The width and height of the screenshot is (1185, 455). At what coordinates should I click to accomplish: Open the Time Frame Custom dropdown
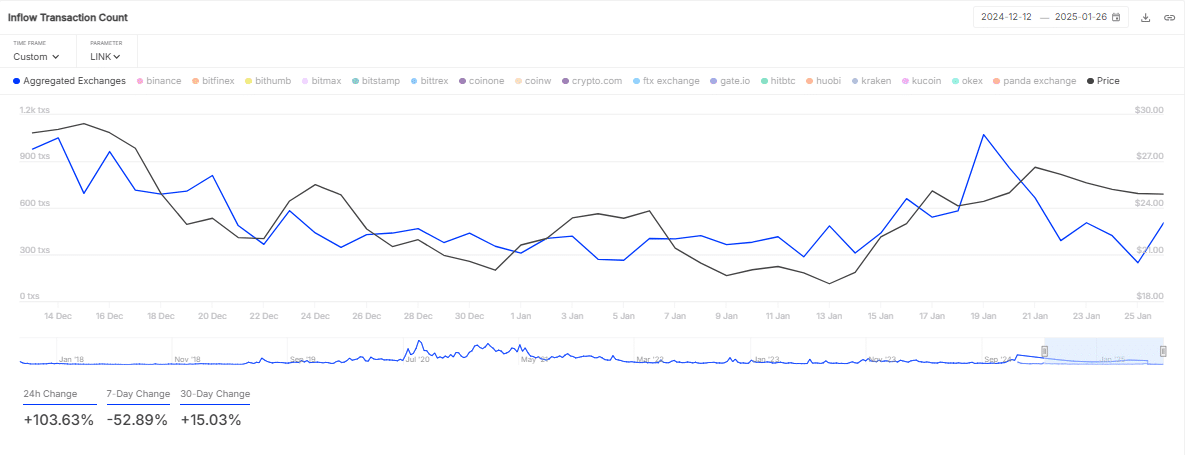click(x=36, y=57)
